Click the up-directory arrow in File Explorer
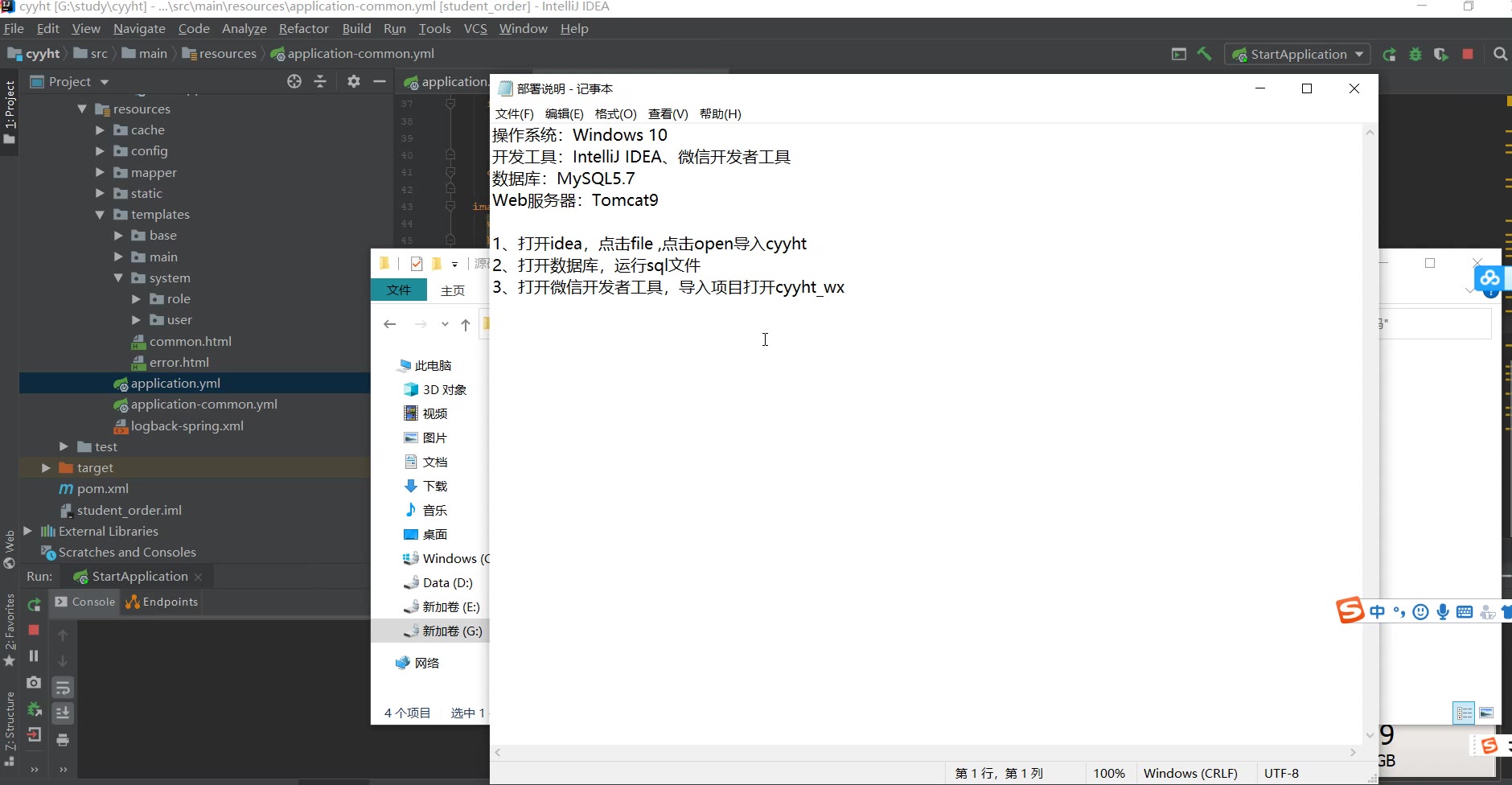The height and width of the screenshot is (785, 1512). click(466, 324)
